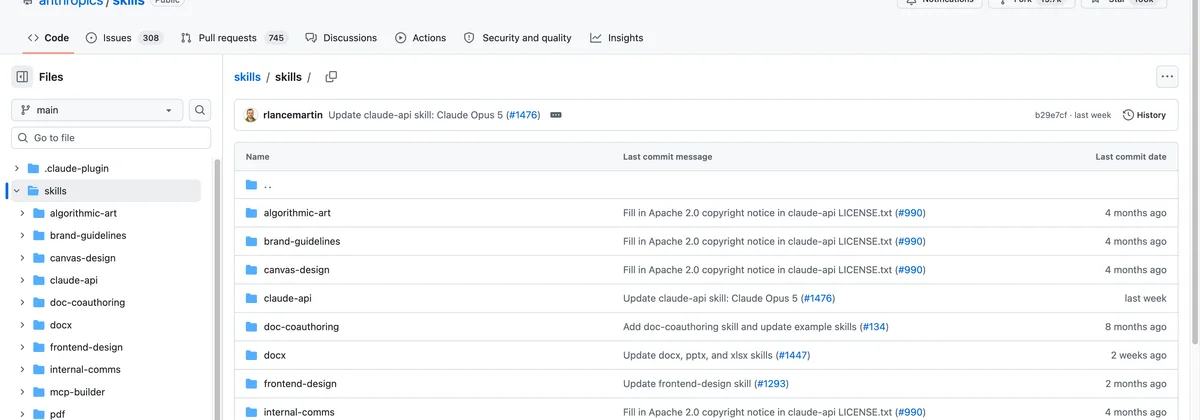Expand mcp-builder tree chevron

click(22, 393)
